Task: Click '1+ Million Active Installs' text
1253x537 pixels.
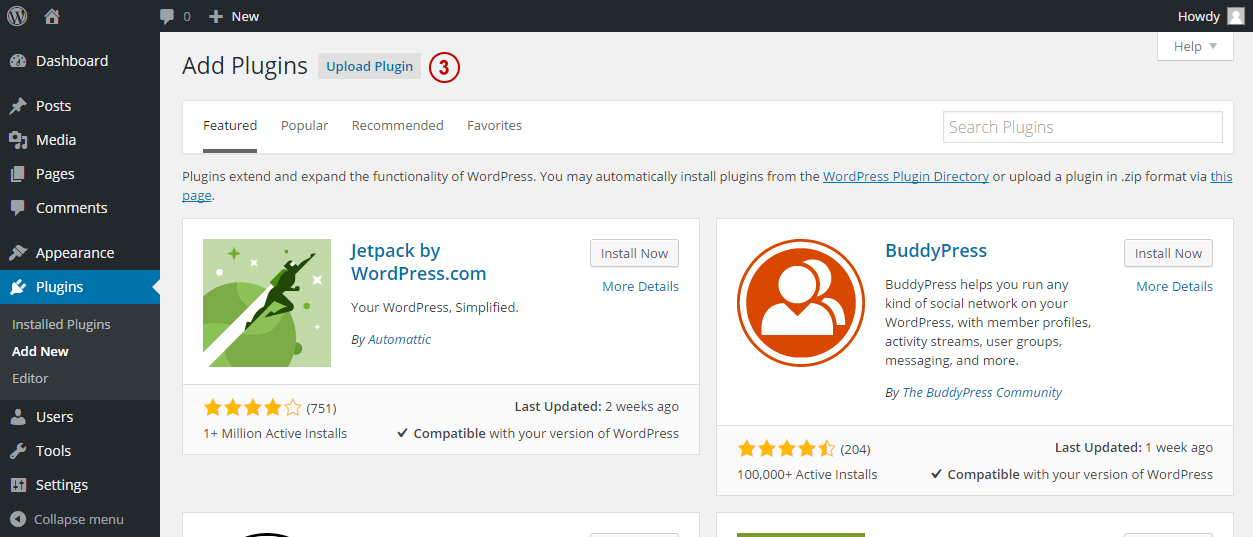Action: coord(275,434)
